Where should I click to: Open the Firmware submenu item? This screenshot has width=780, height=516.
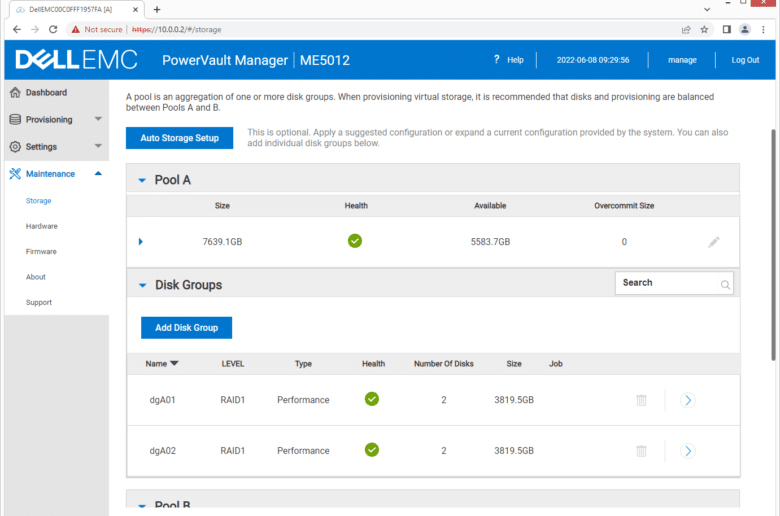click(41, 252)
